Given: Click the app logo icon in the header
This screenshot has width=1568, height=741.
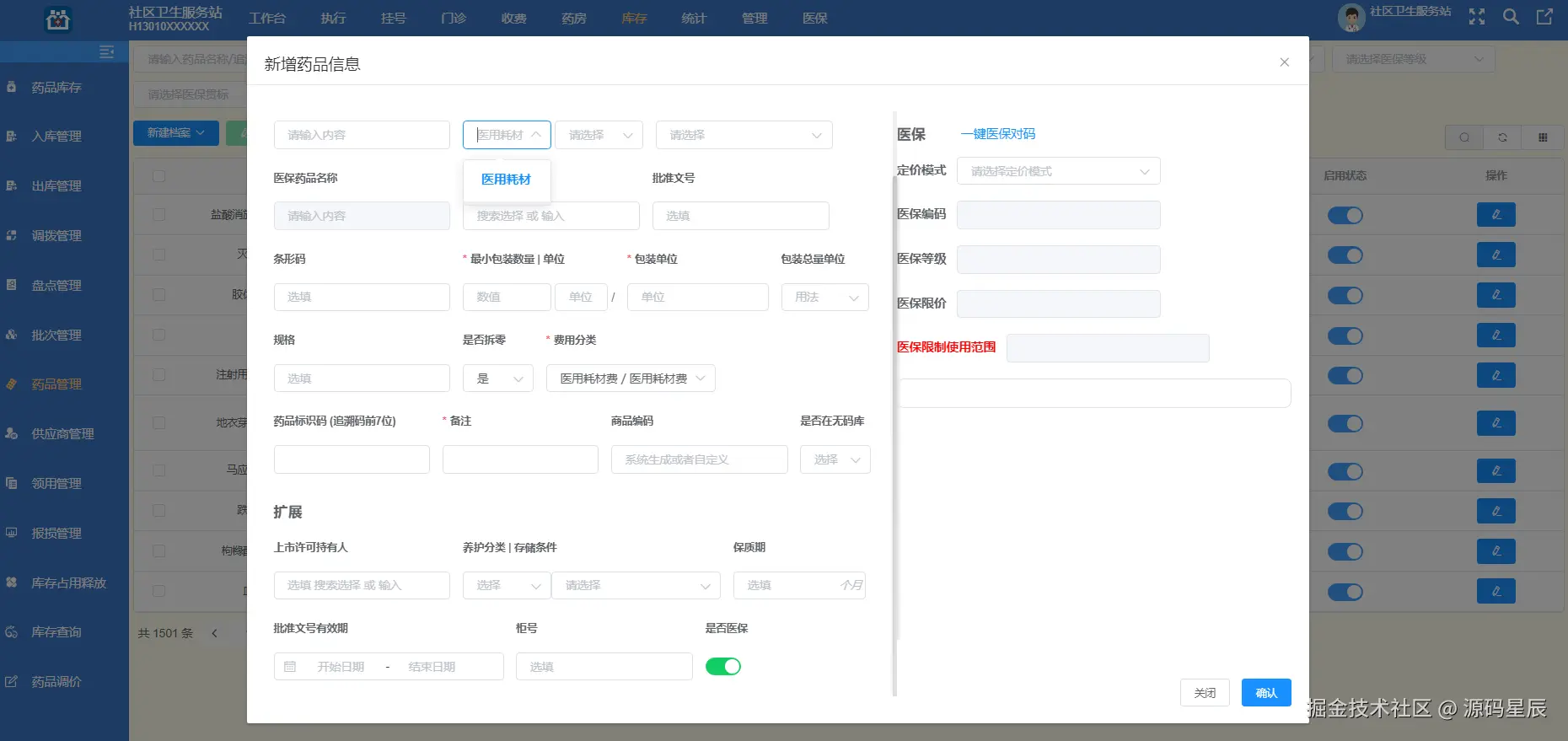Looking at the screenshot, I should point(57,19).
